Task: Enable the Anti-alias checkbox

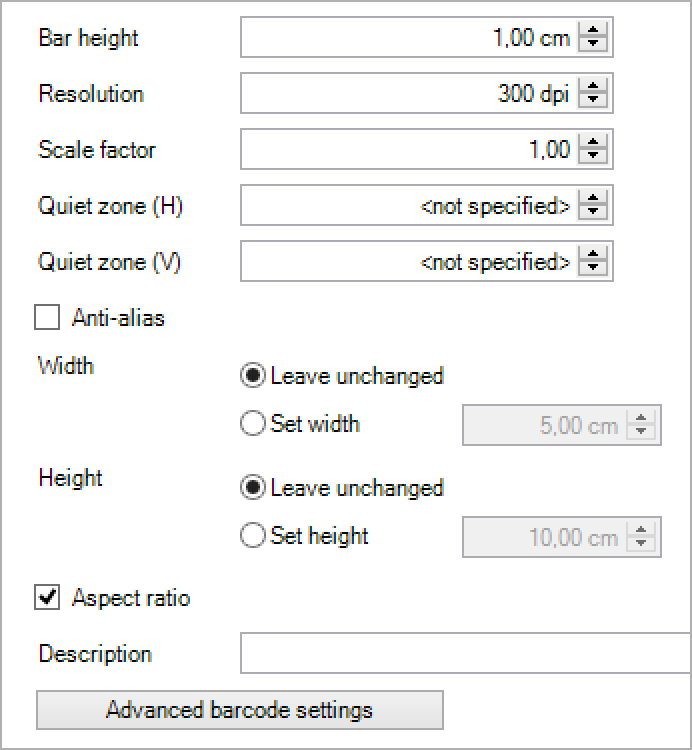Action: click(x=47, y=317)
